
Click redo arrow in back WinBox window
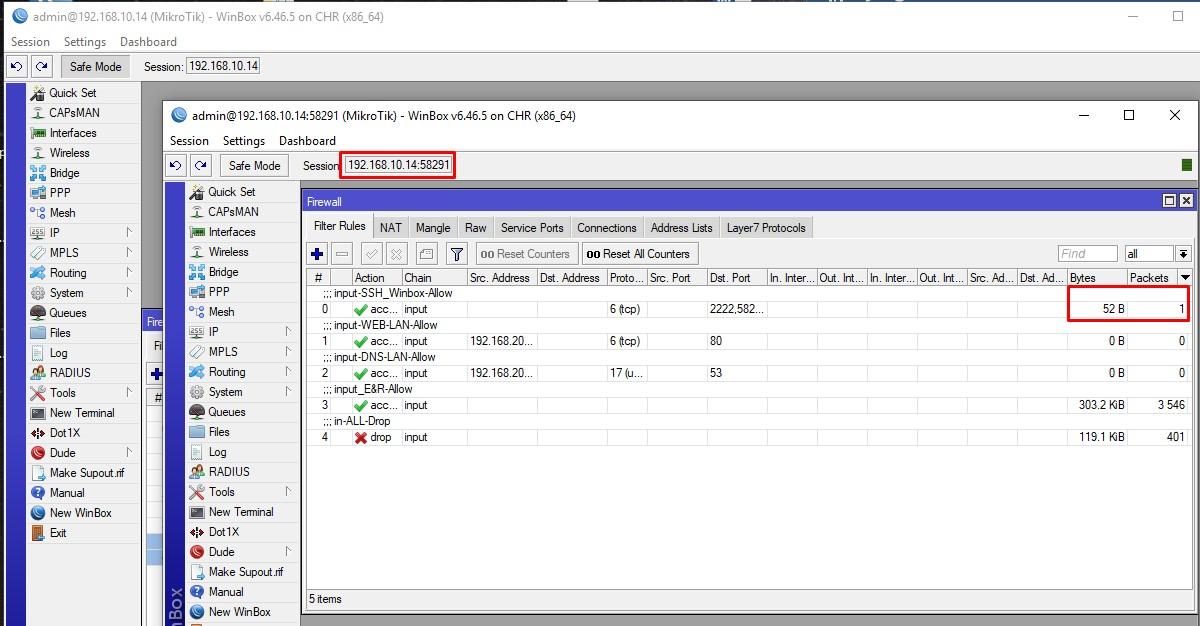(x=42, y=67)
